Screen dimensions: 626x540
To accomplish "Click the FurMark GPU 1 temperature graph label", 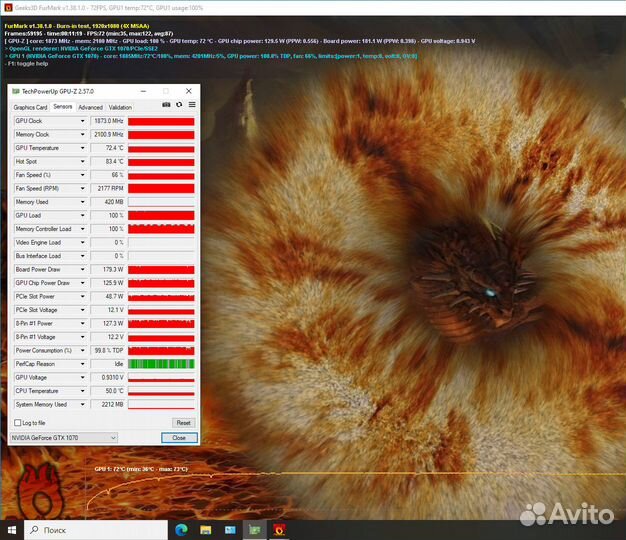I will pos(141,469).
